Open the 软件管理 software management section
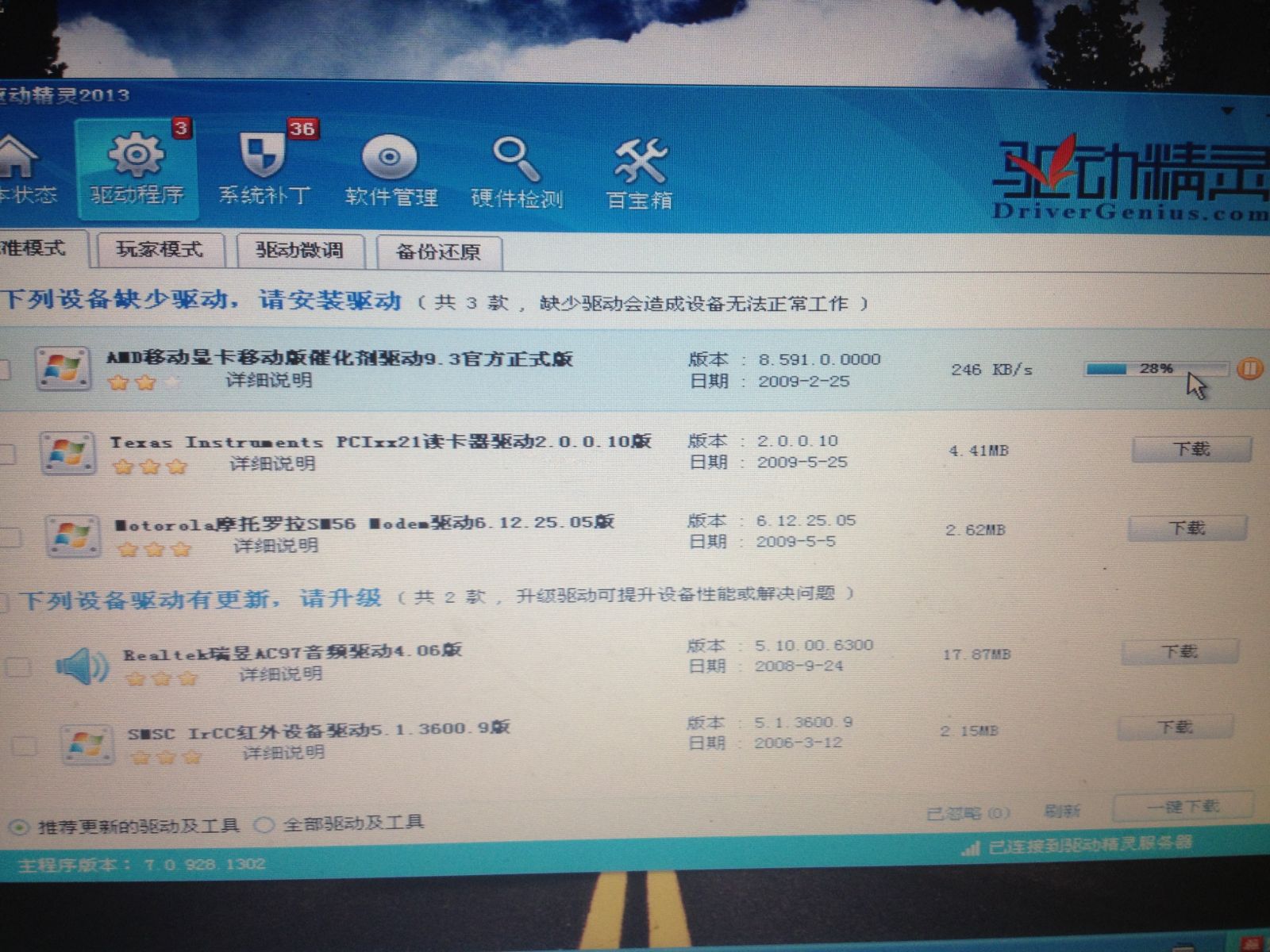This screenshot has height=952, width=1270. coord(391,171)
